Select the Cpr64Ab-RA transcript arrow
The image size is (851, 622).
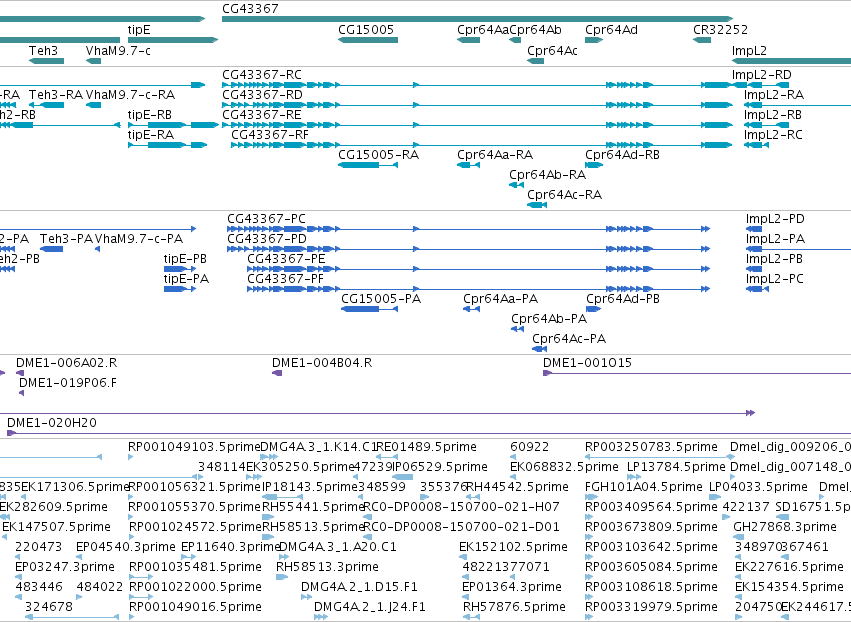point(516,185)
